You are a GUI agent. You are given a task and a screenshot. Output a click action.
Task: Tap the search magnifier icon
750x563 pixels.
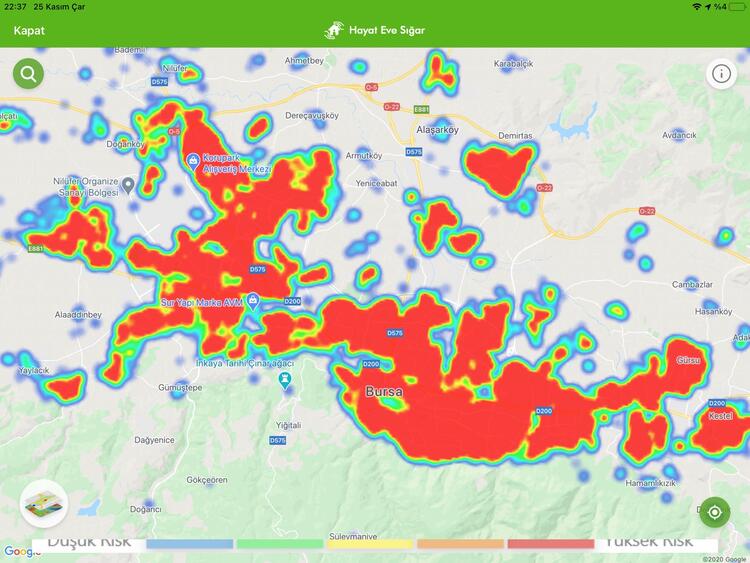[x=28, y=74]
